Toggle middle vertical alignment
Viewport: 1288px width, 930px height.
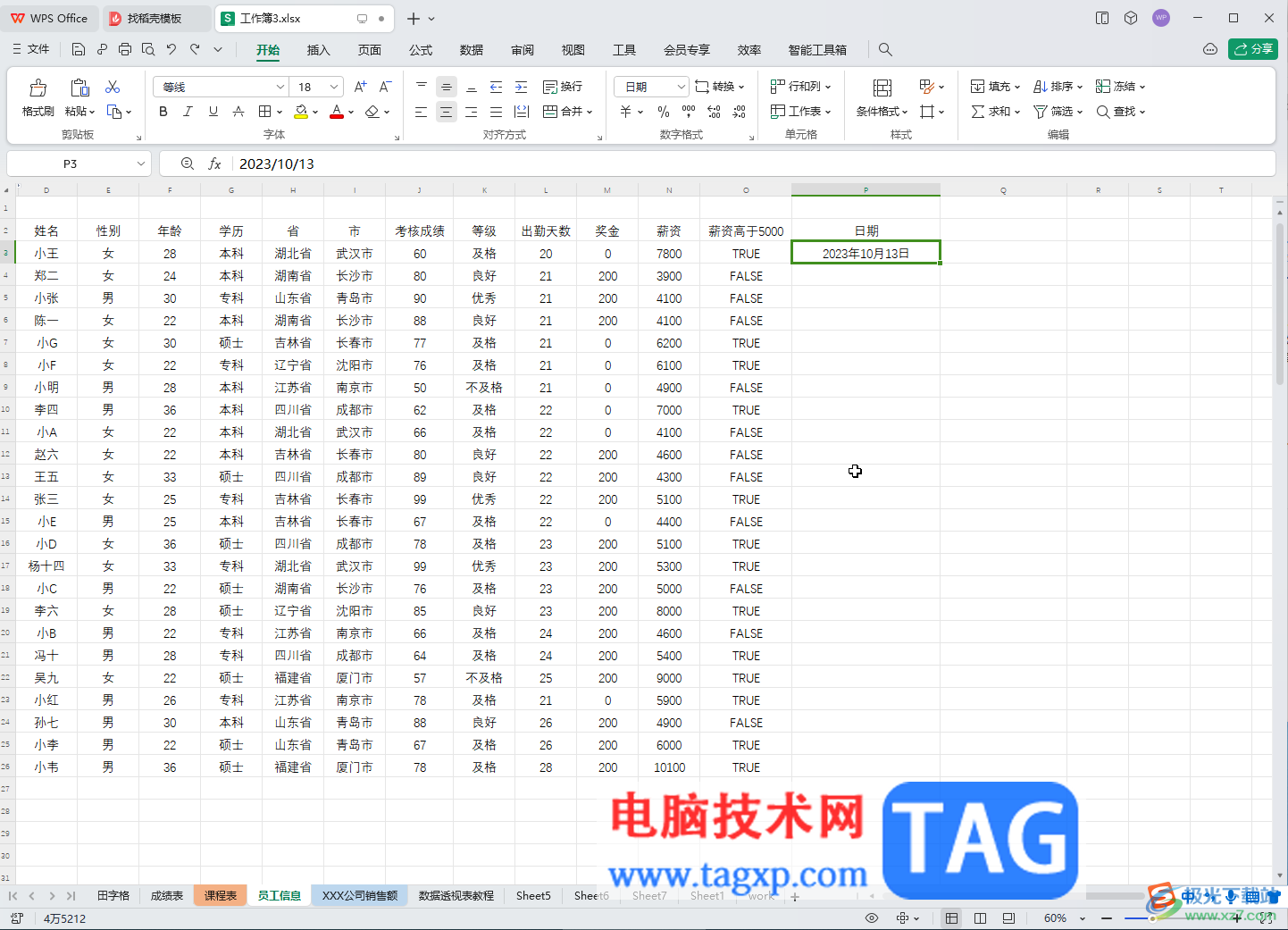[447, 87]
